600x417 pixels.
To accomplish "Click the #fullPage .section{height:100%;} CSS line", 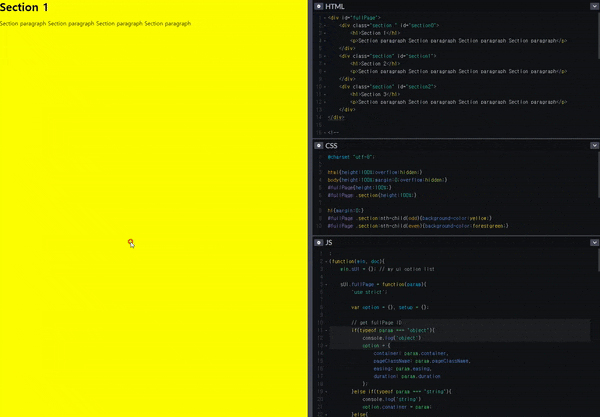I will [x=372, y=195].
